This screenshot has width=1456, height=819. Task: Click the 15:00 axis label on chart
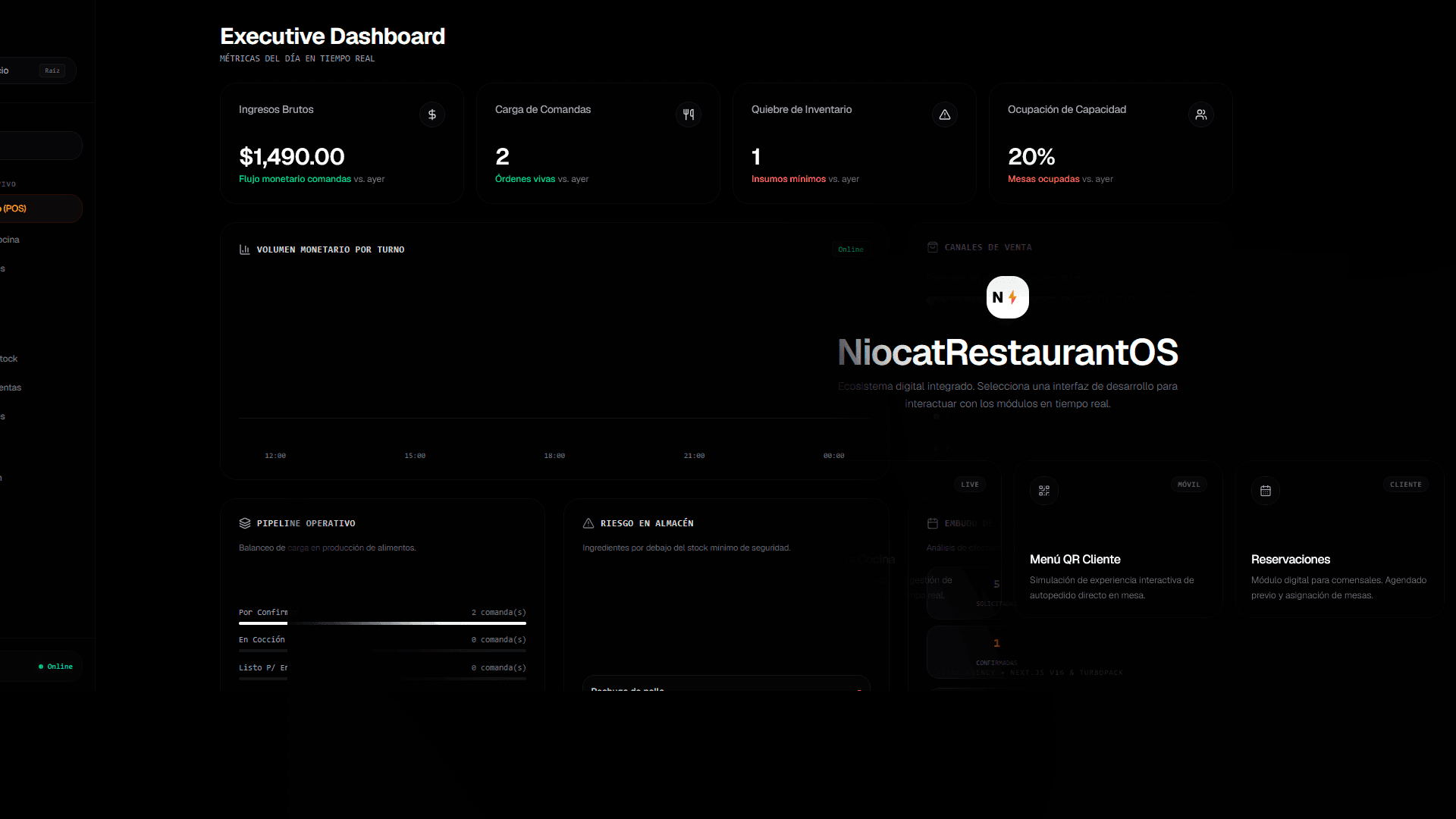[415, 456]
